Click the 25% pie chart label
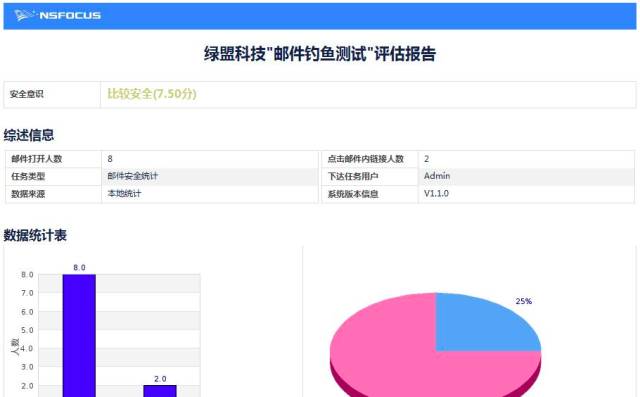The image size is (640, 397). pyautogui.click(x=524, y=301)
